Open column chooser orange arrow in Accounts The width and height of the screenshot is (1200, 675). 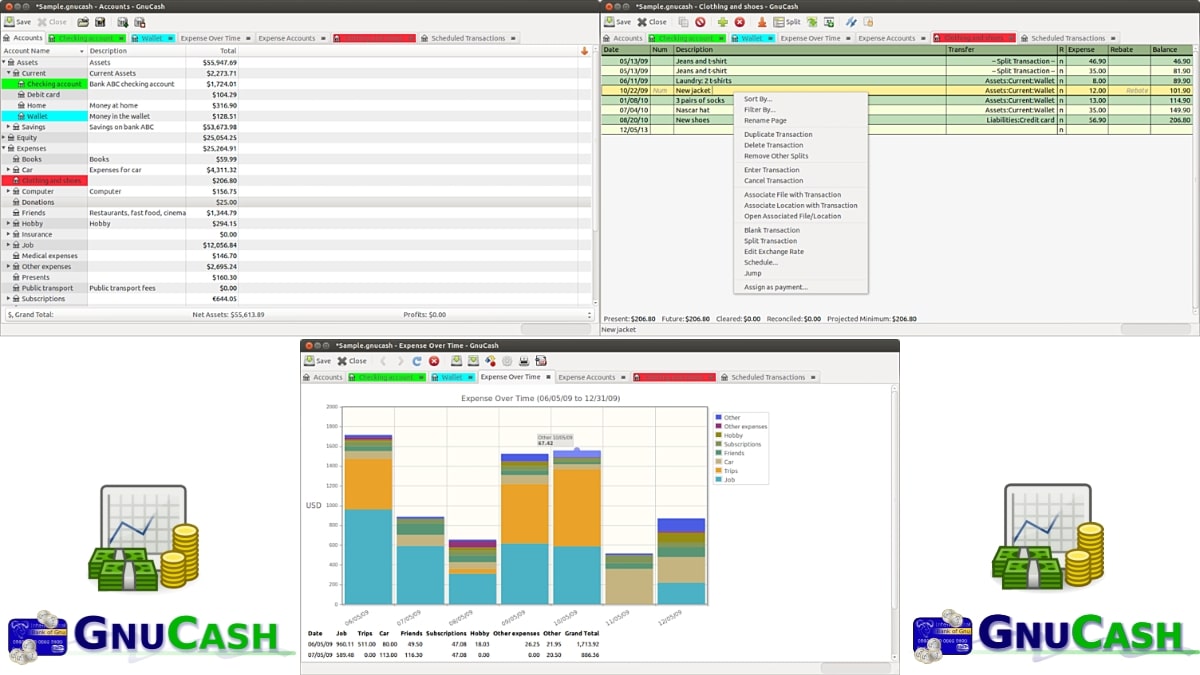tap(584, 51)
